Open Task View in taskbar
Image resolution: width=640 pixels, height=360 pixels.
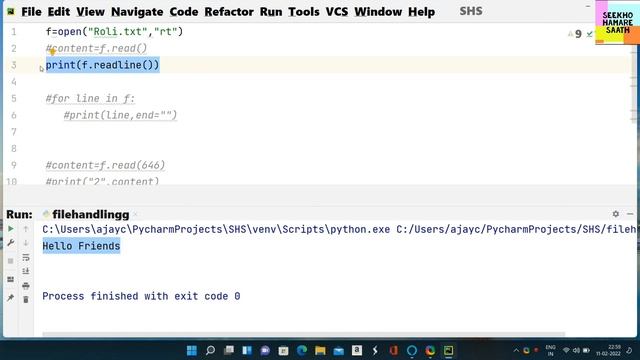229,350
